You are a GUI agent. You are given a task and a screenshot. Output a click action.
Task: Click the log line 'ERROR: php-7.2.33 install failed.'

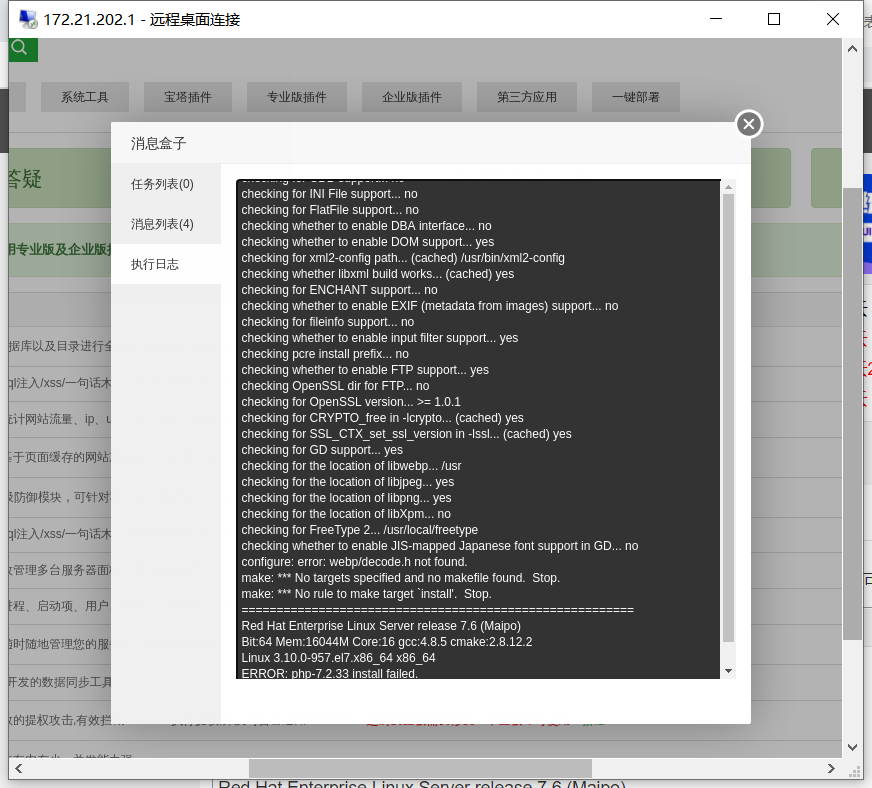[329, 673]
